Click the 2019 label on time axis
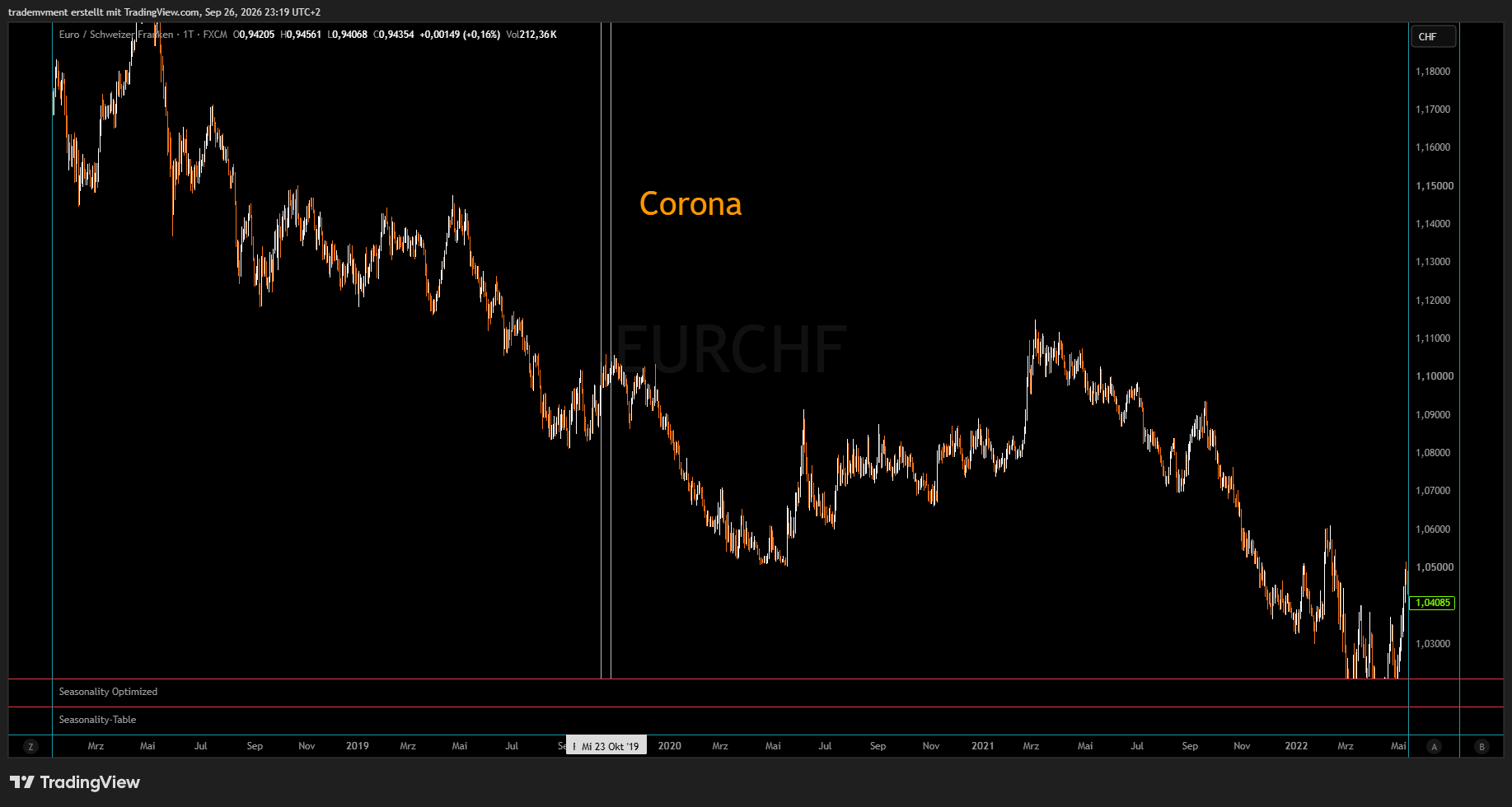The height and width of the screenshot is (807, 1512). 358,746
